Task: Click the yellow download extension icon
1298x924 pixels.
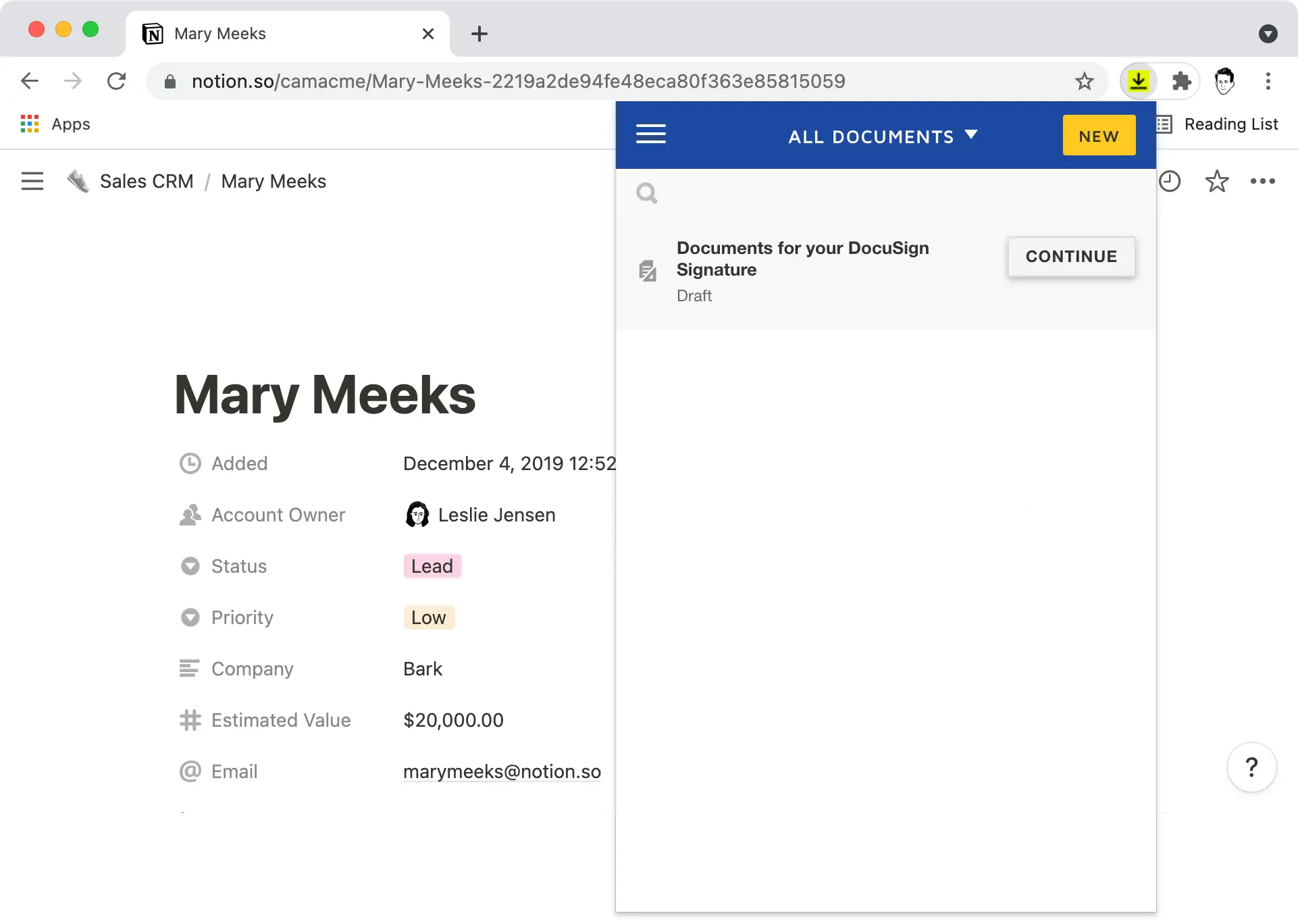Action: point(1139,81)
